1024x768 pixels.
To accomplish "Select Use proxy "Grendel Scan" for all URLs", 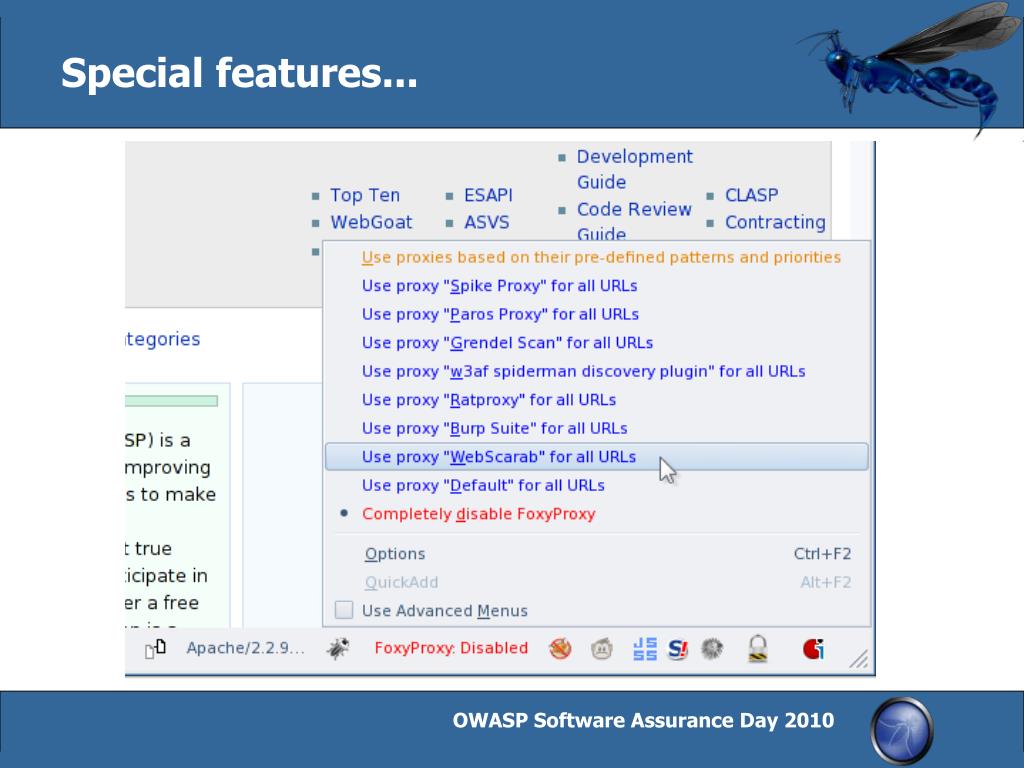I will coord(597,343).
